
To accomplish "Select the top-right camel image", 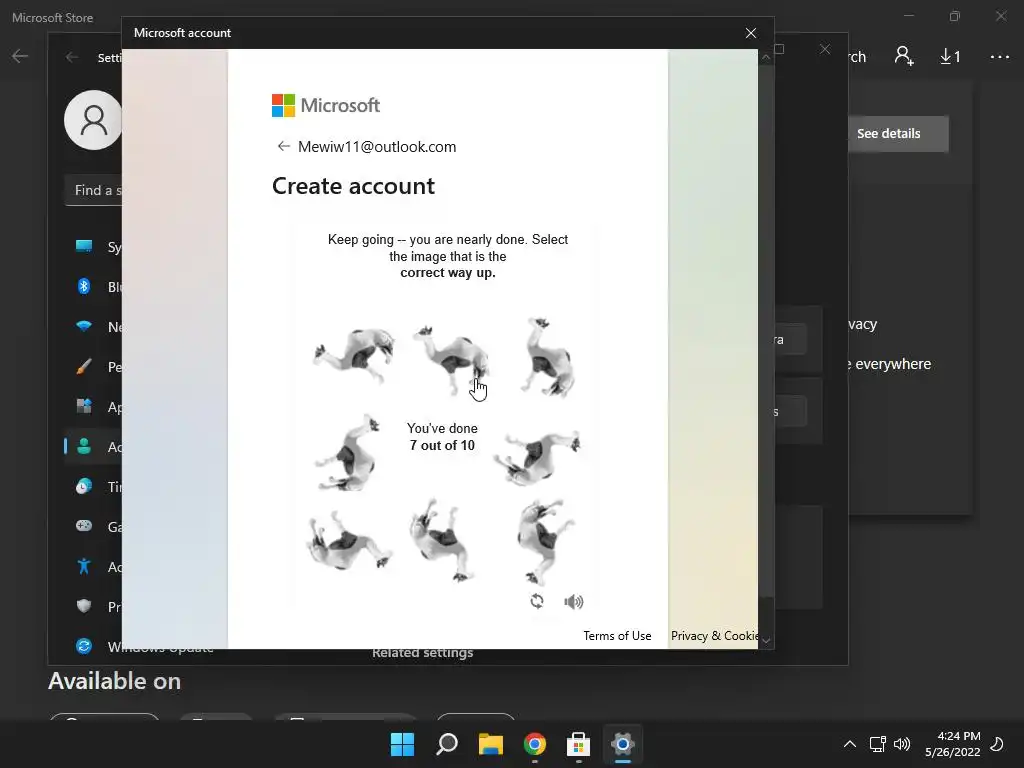I will click(x=548, y=357).
